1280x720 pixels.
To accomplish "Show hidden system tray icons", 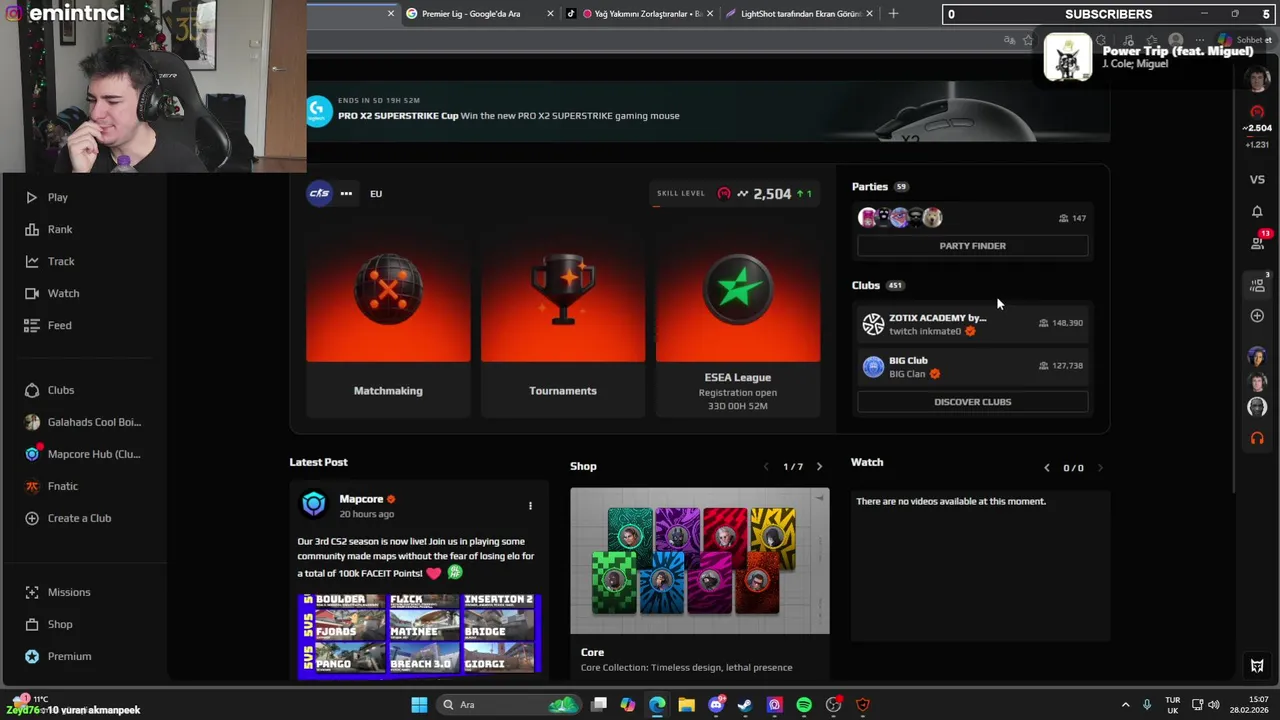I will (1125, 705).
